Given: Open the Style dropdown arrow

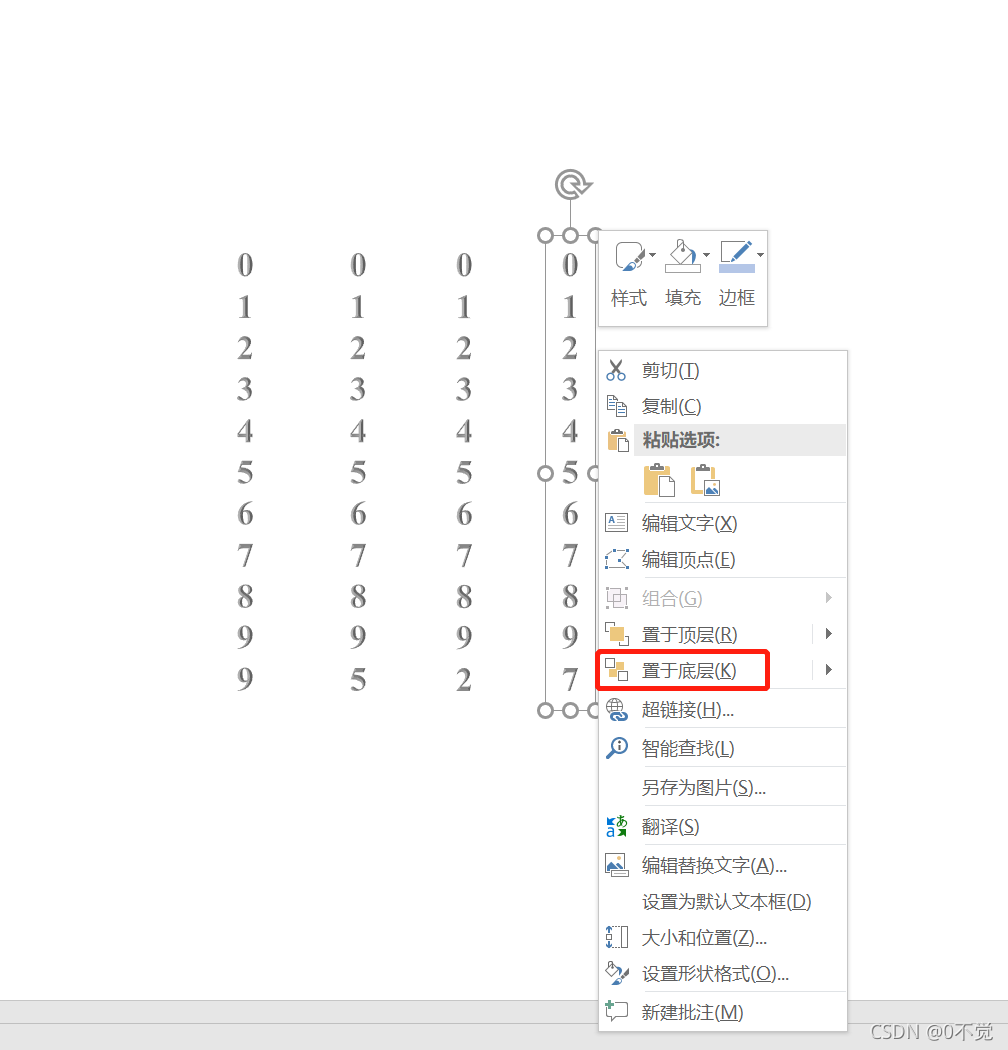Looking at the screenshot, I should pos(652,254).
